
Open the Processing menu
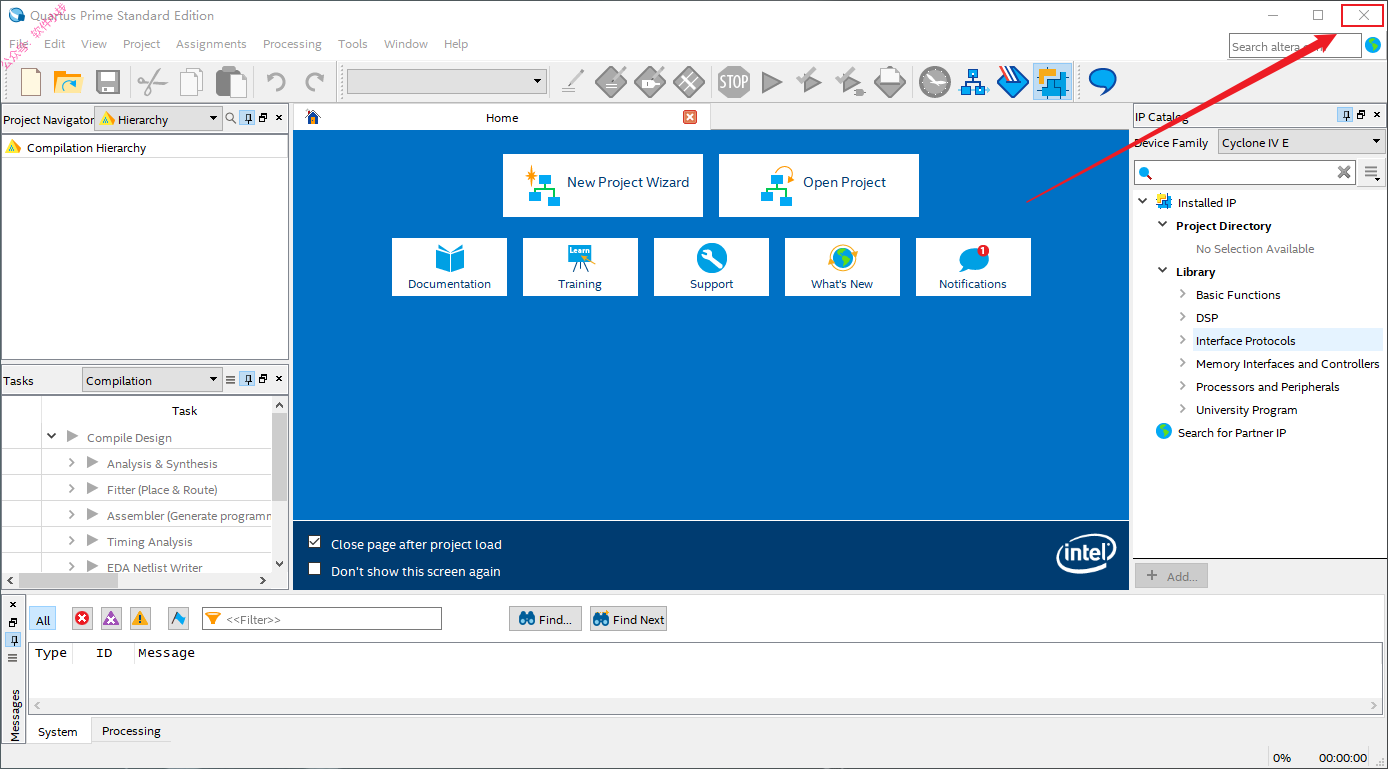click(x=292, y=44)
